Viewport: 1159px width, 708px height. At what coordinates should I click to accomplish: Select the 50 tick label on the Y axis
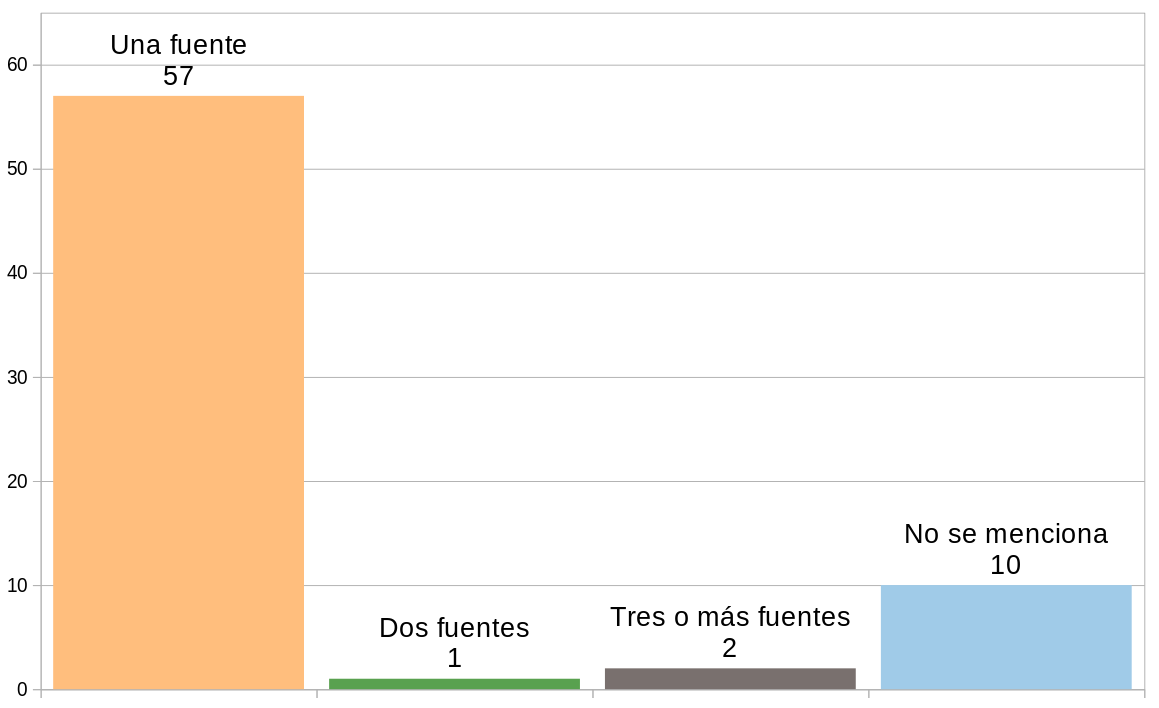pos(16,169)
